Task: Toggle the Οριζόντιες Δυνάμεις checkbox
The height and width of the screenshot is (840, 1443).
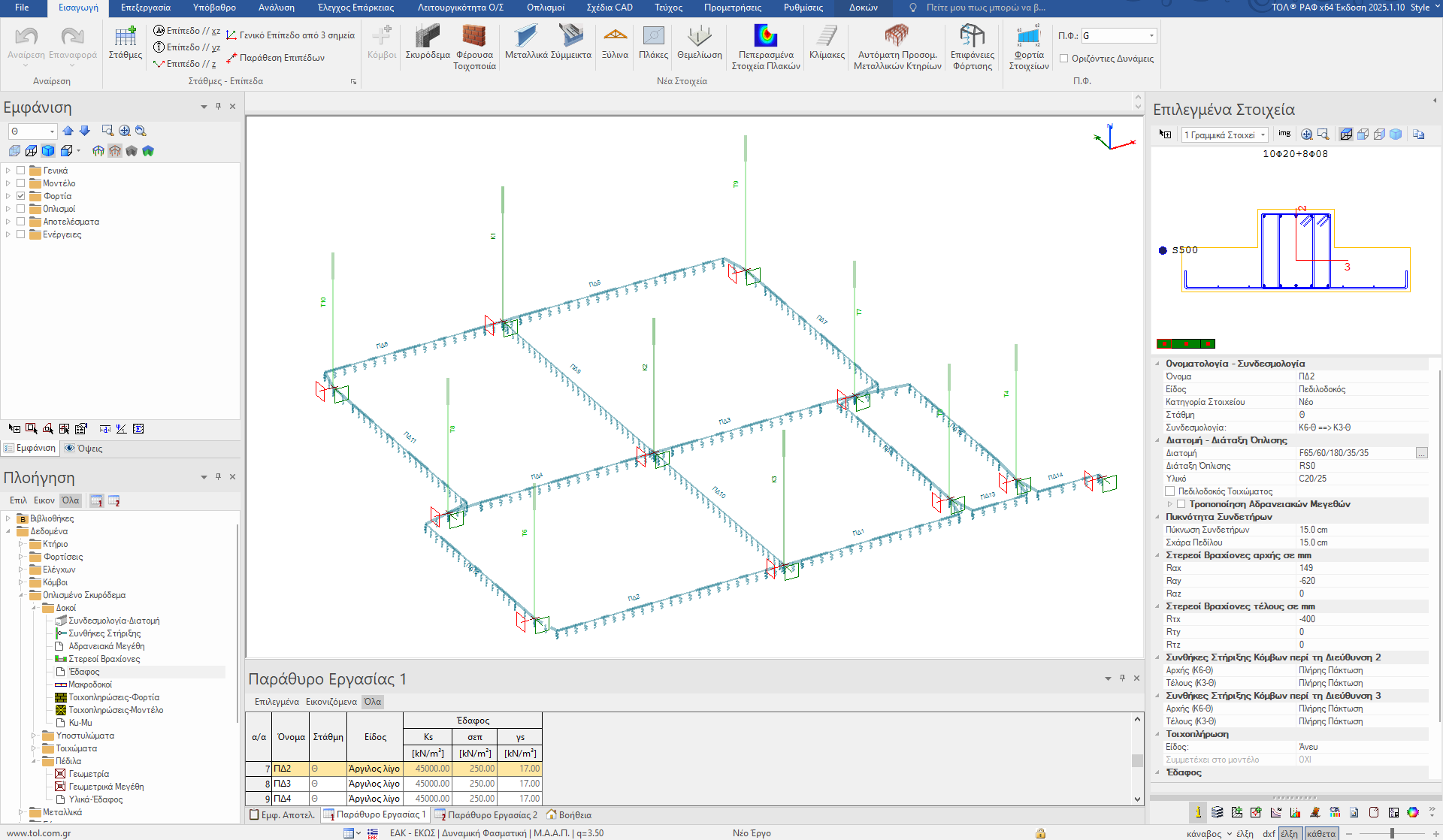Action: point(1063,59)
